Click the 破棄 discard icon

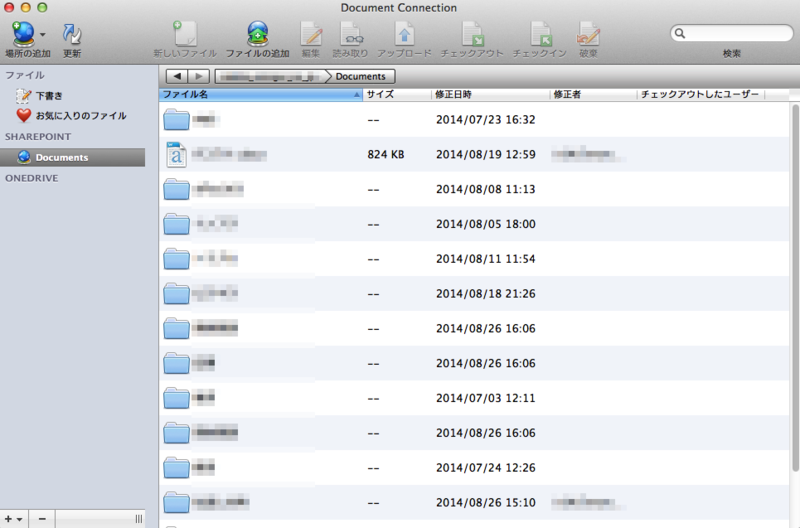(x=588, y=34)
